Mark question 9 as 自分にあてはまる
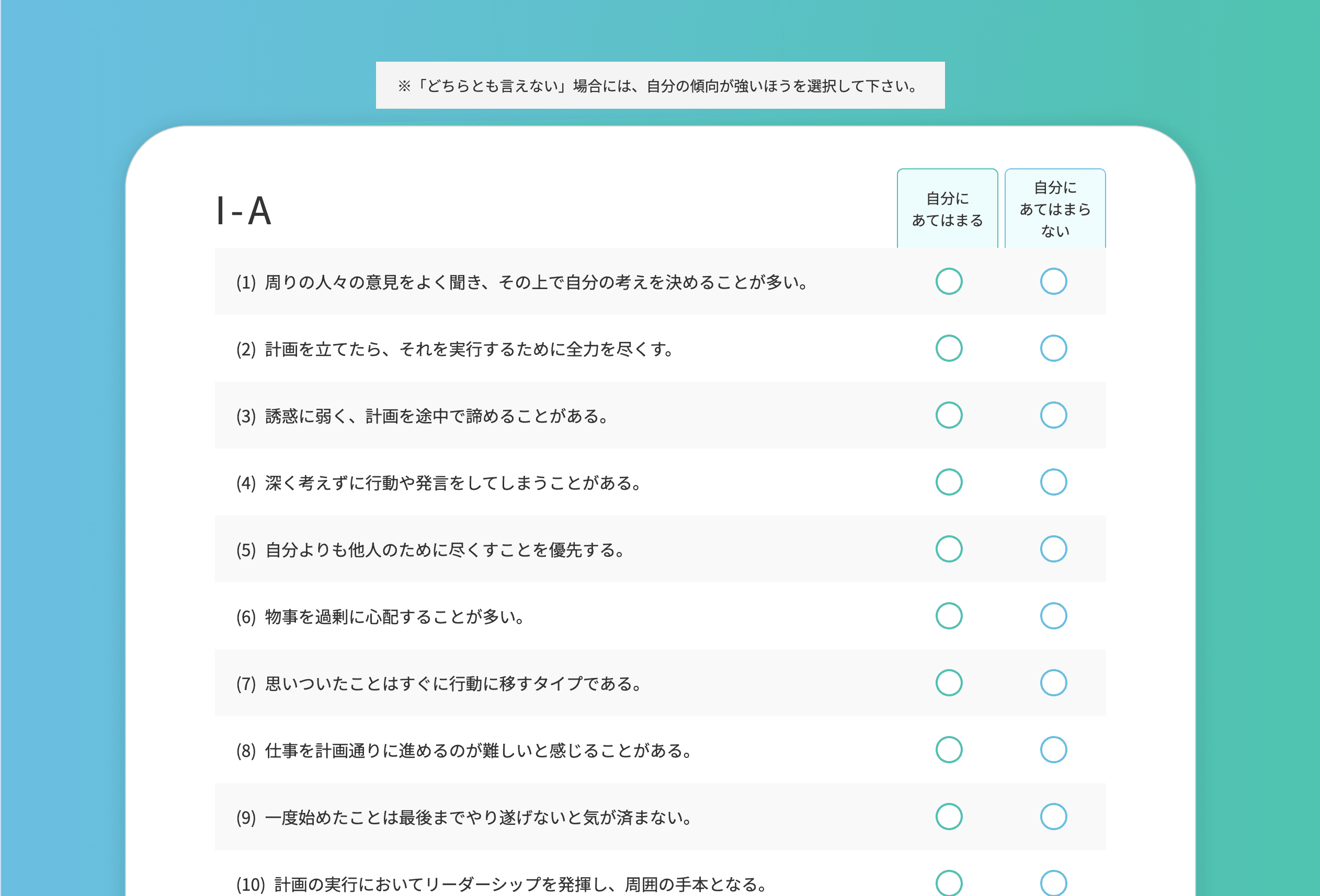This screenshot has height=896, width=1320. (949, 817)
